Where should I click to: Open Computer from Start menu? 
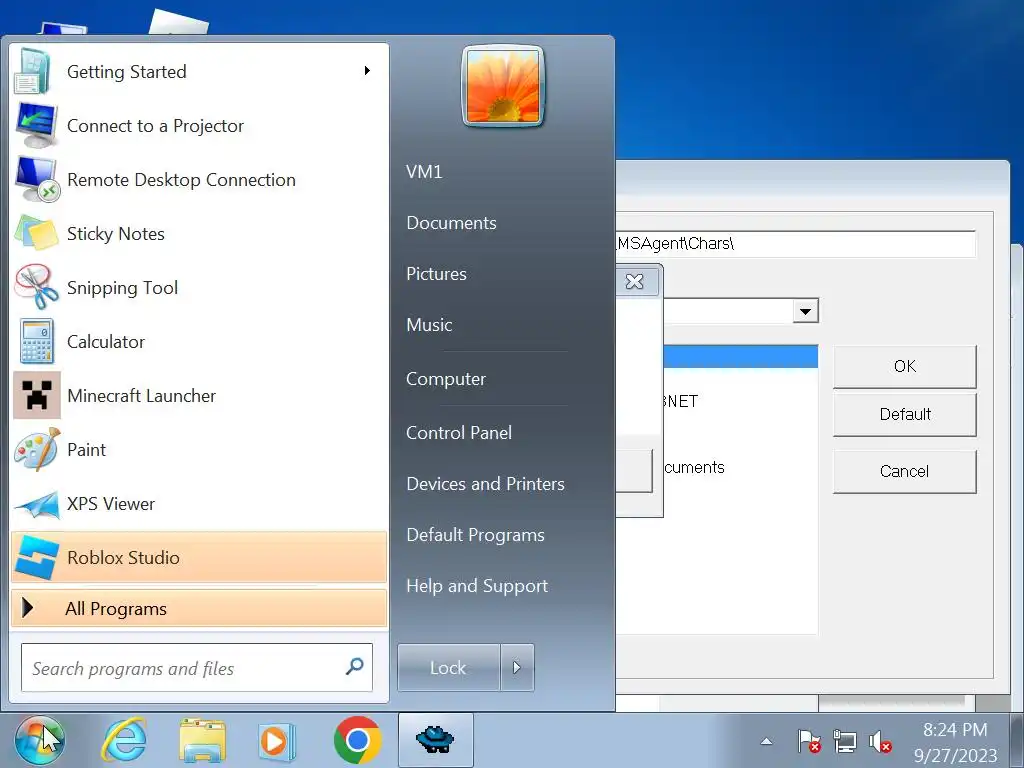coord(446,379)
